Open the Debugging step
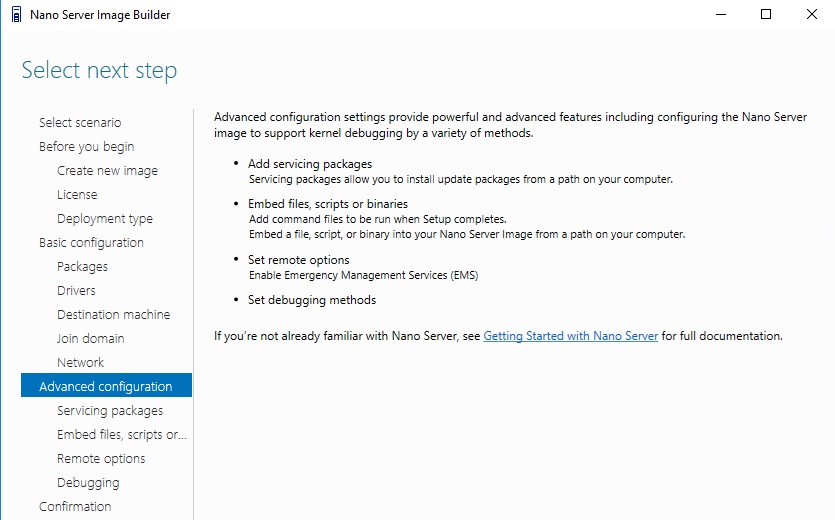The height and width of the screenshot is (520, 835). click(x=88, y=482)
